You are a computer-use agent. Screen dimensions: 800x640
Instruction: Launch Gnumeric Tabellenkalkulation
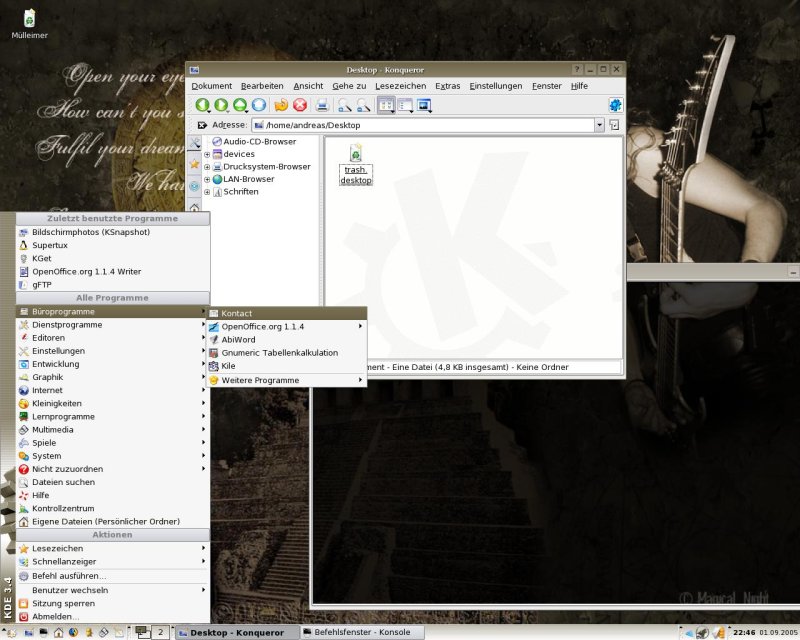point(286,353)
